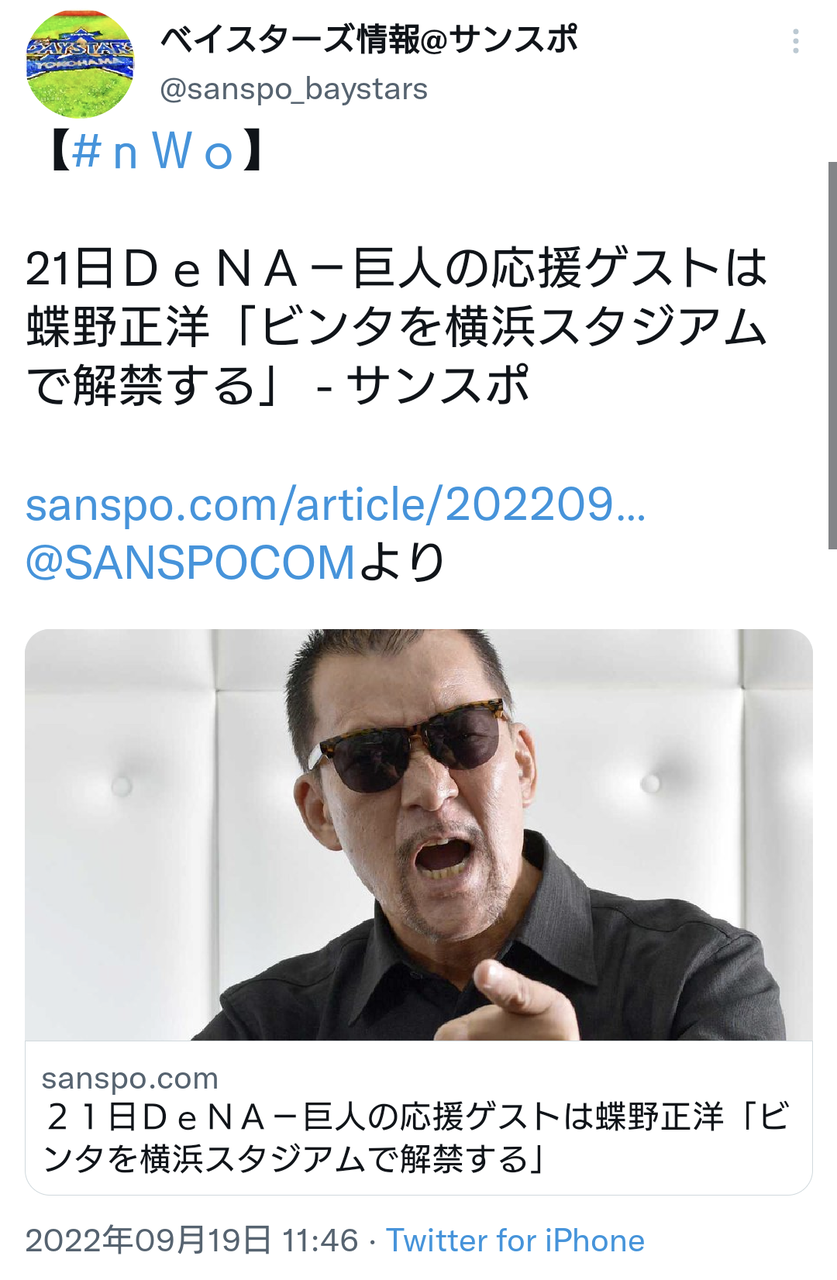Click the より text after the mention
Image resolution: width=837 pixels, height=1280 pixels.
tap(402, 562)
